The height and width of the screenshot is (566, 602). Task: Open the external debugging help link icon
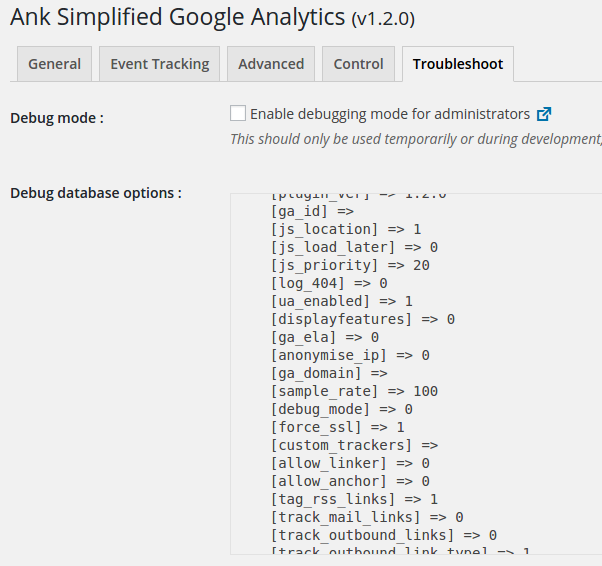(x=544, y=114)
